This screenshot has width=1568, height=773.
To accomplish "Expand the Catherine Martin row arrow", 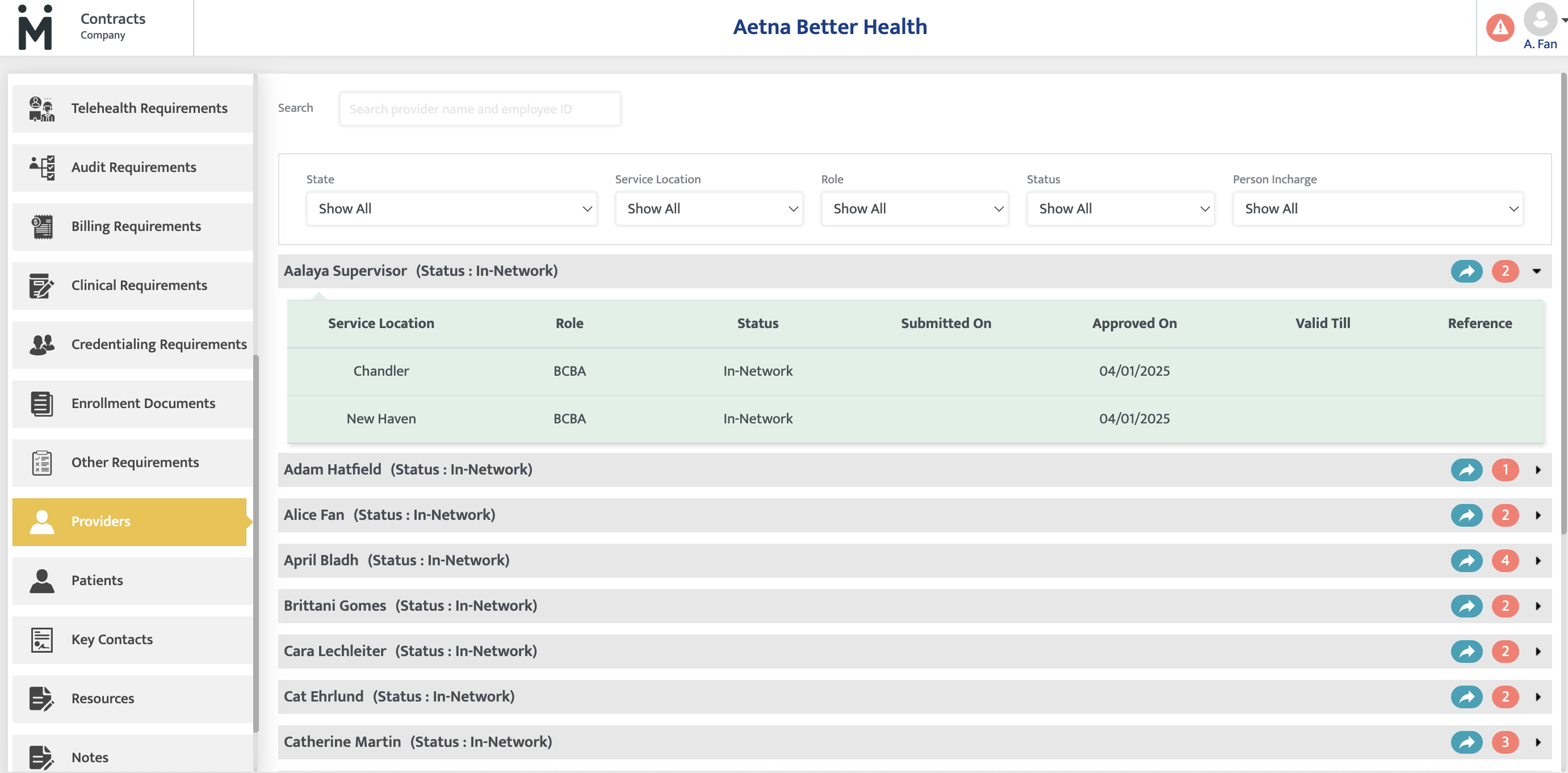I will 1537,742.
